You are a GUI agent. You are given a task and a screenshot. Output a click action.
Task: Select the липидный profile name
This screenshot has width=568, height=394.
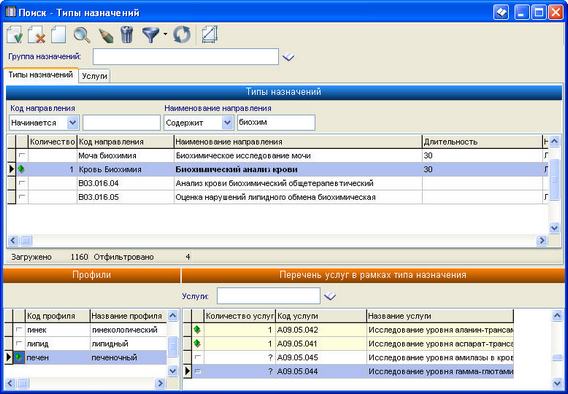click(128, 344)
